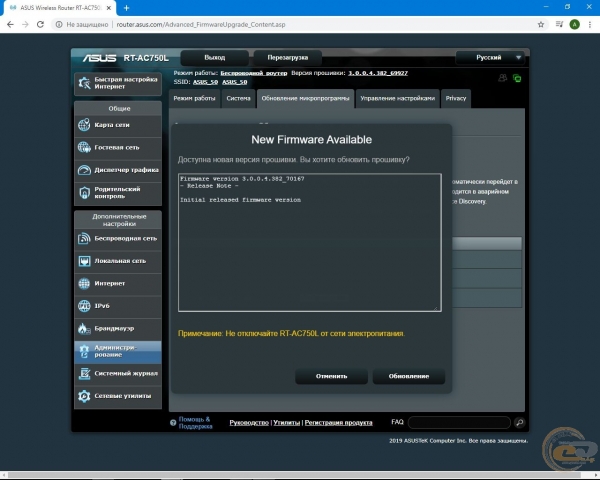This screenshot has height=480, width=600.
Task: Open IPv6 settings
Action: tap(118, 306)
